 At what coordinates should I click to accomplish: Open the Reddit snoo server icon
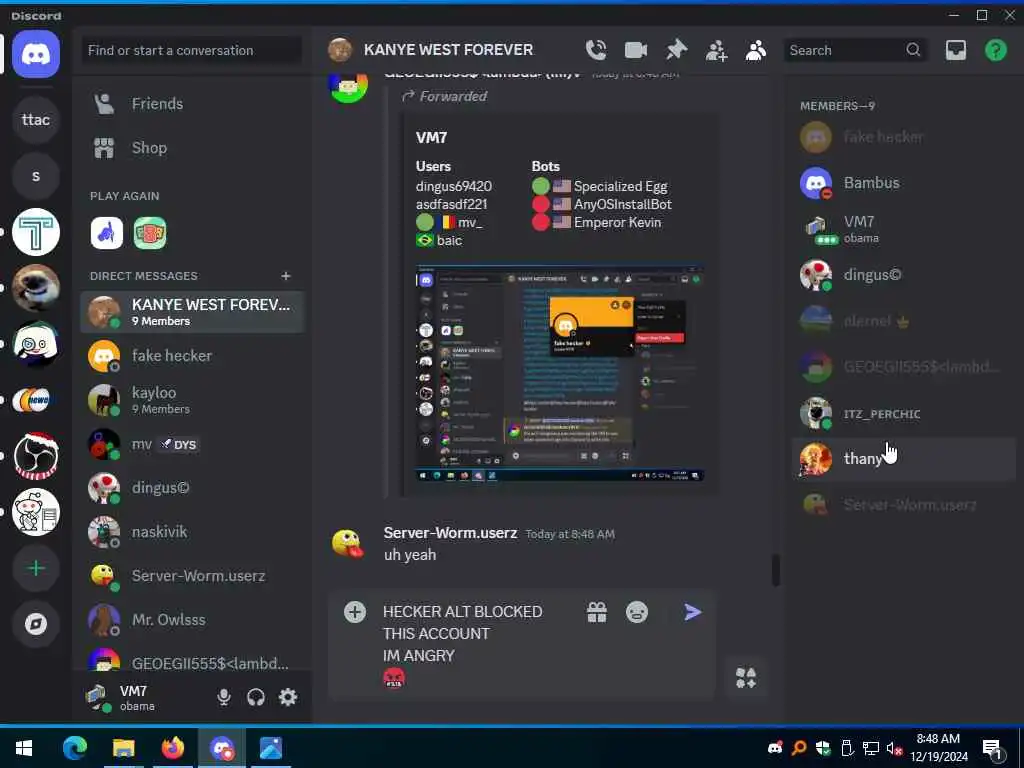point(36,512)
